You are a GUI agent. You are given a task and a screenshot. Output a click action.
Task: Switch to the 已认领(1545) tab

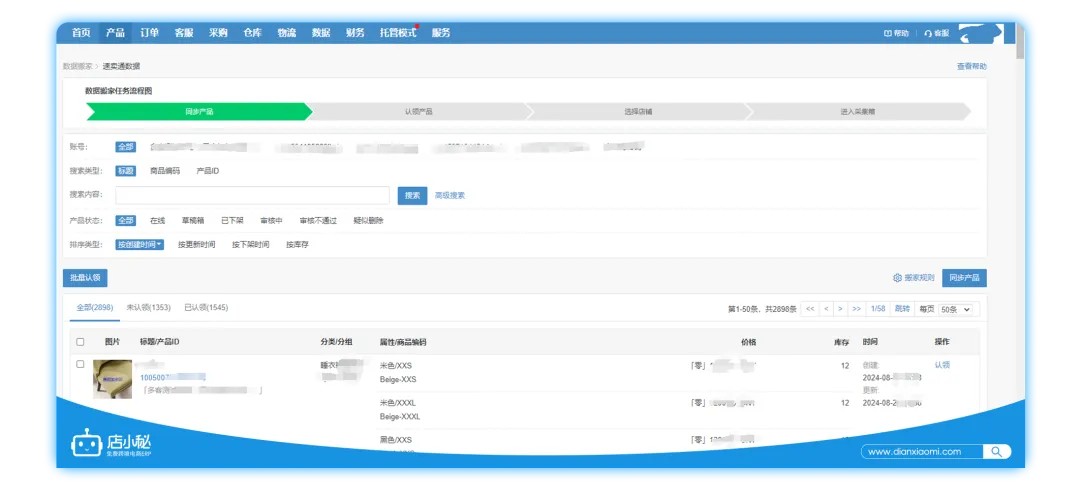coord(206,307)
